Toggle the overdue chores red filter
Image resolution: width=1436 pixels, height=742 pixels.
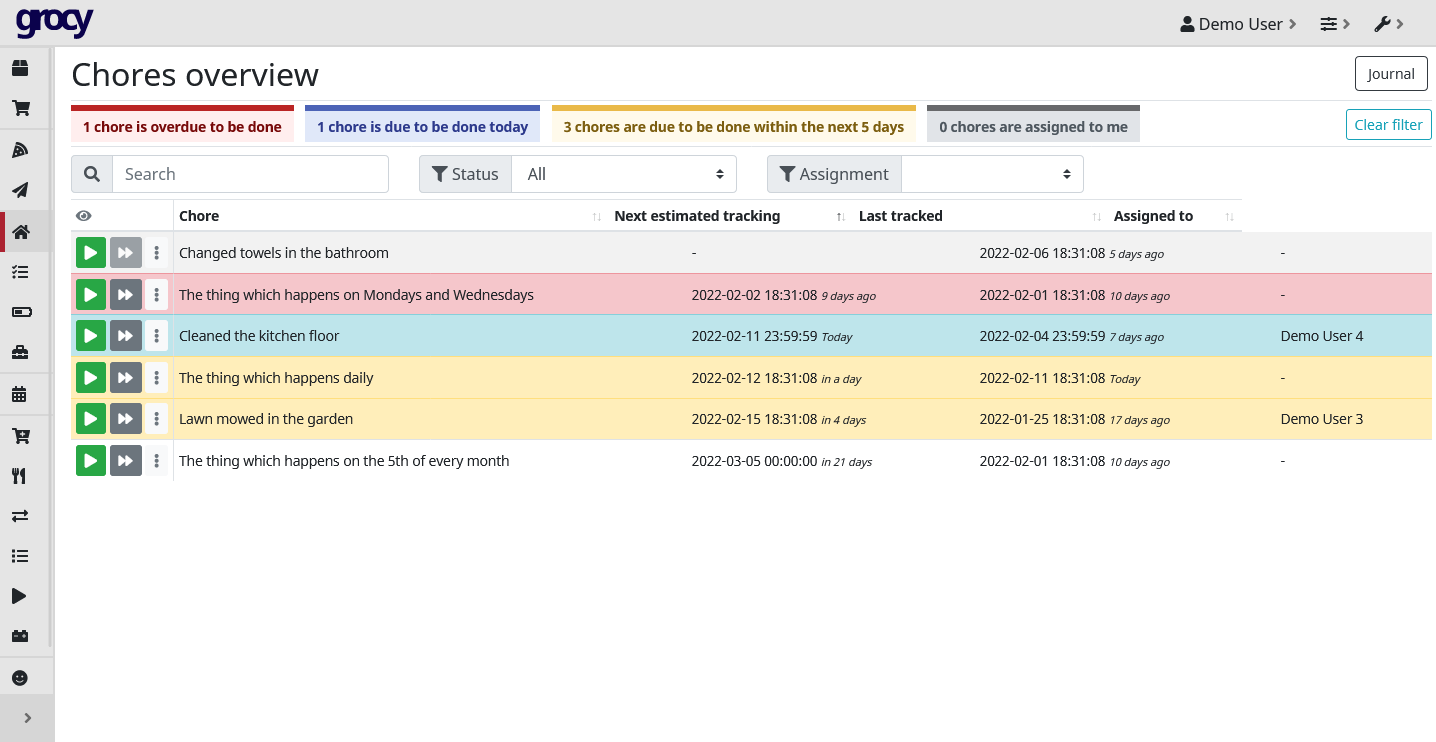click(182, 127)
